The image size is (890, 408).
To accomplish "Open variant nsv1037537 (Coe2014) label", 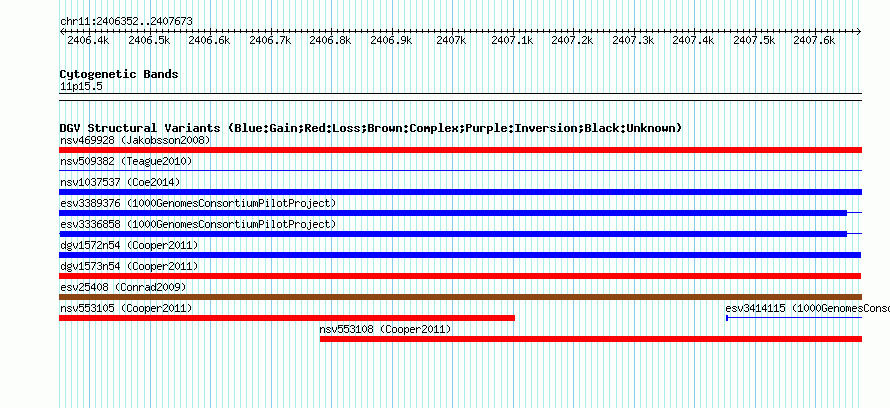I will 119,182.
